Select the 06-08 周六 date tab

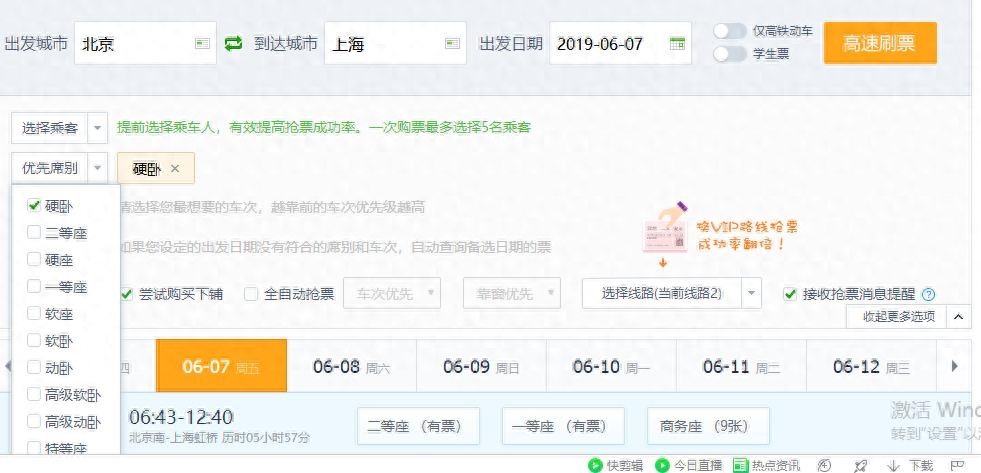(x=351, y=366)
